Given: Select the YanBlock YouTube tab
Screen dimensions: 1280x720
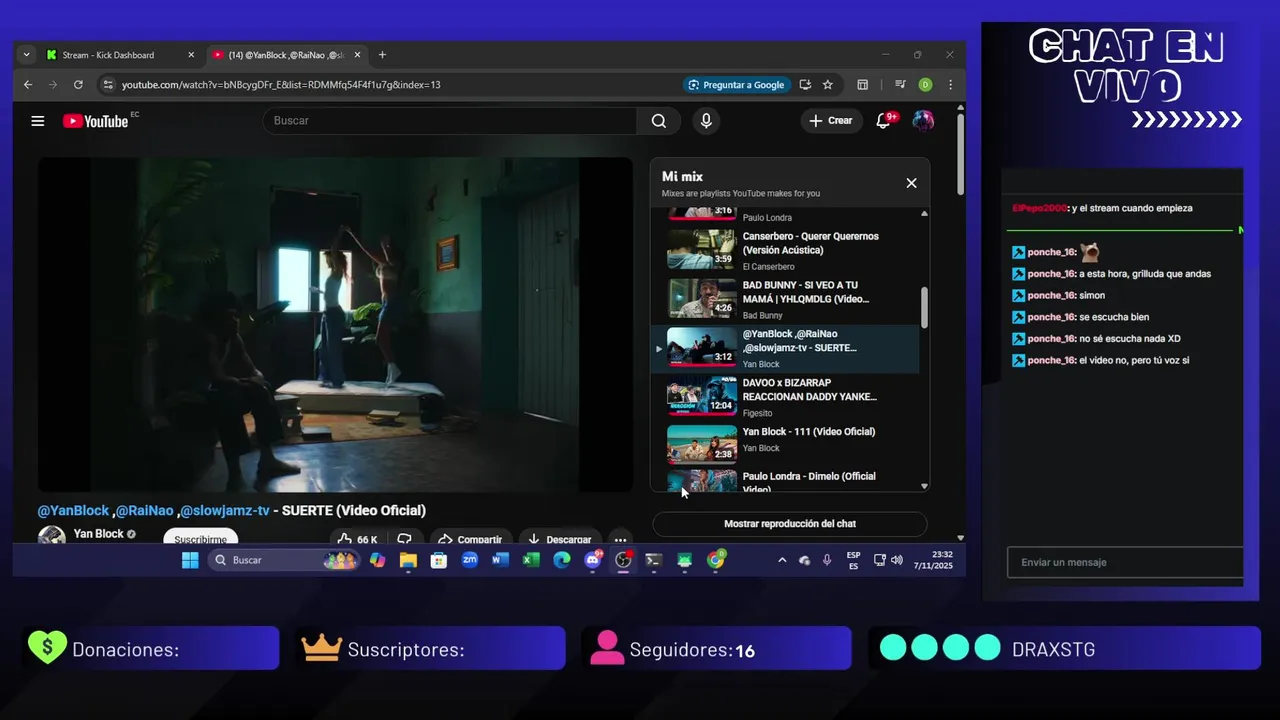Looking at the screenshot, I should coord(285,55).
